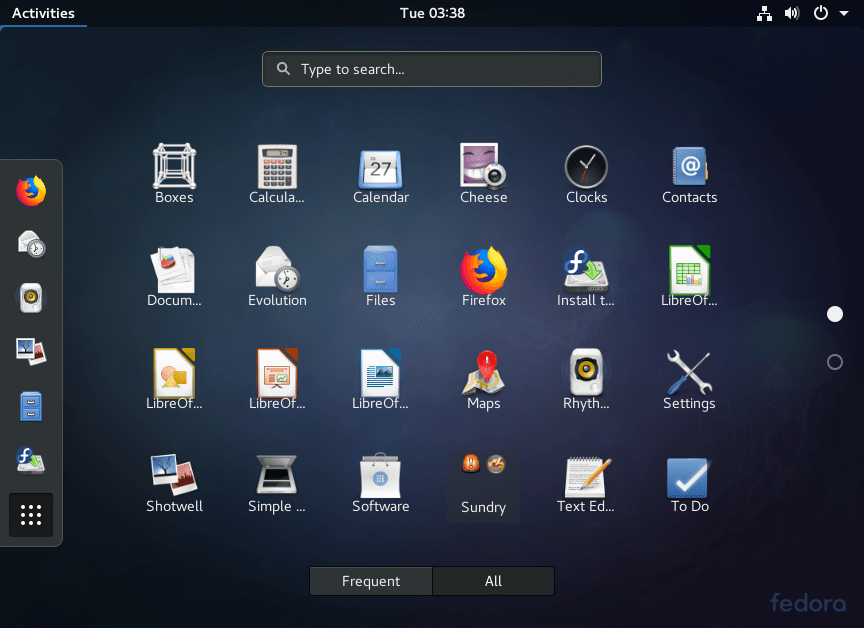Click Fedora installer icon in dock
This screenshot has width=864, height=628.
coord(31,460)
